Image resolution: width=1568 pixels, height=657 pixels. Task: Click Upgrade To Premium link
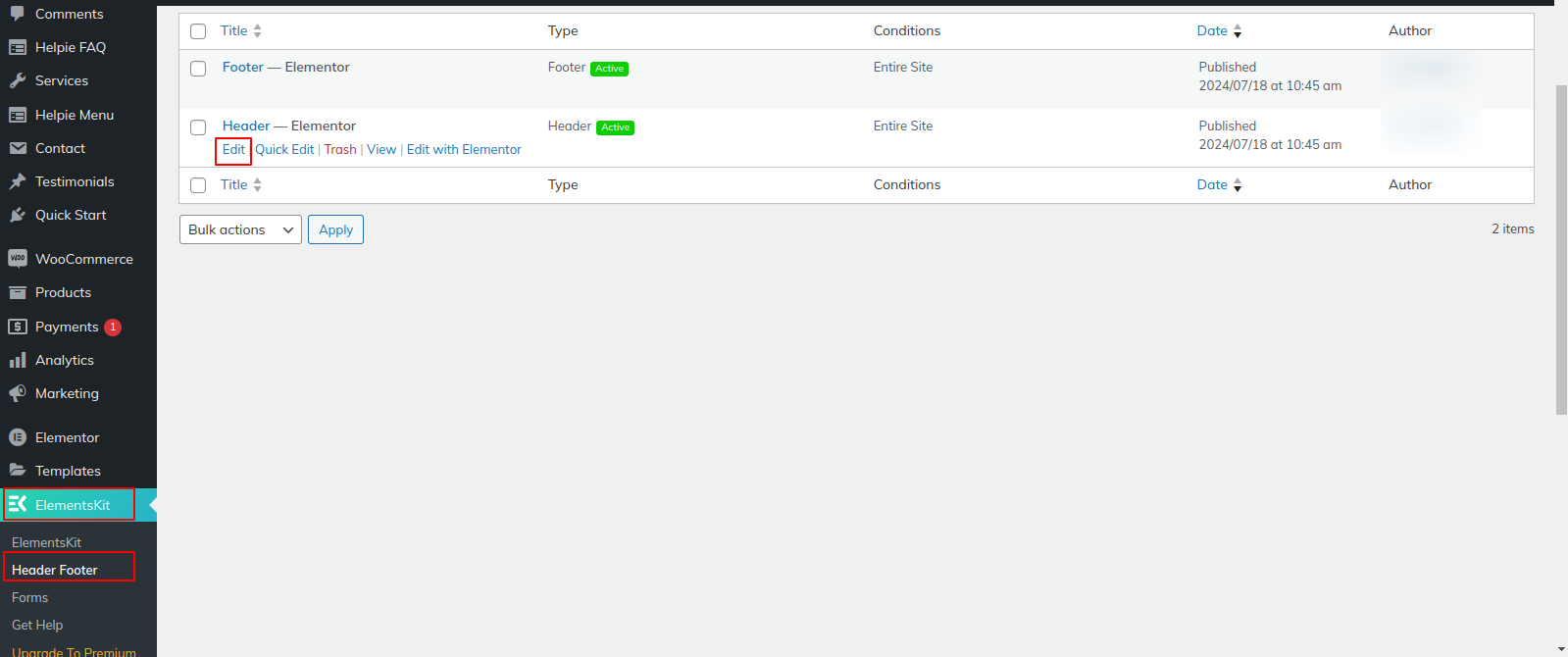coord(74,651)
